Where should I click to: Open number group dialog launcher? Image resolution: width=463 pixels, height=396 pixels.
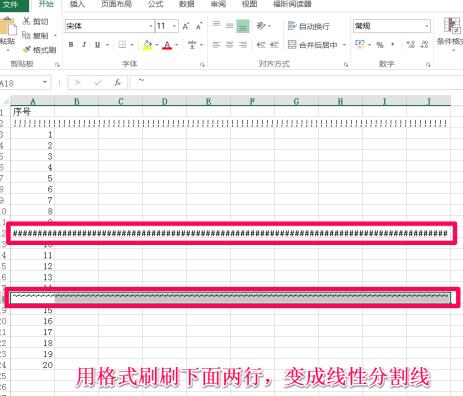(428, 65)
